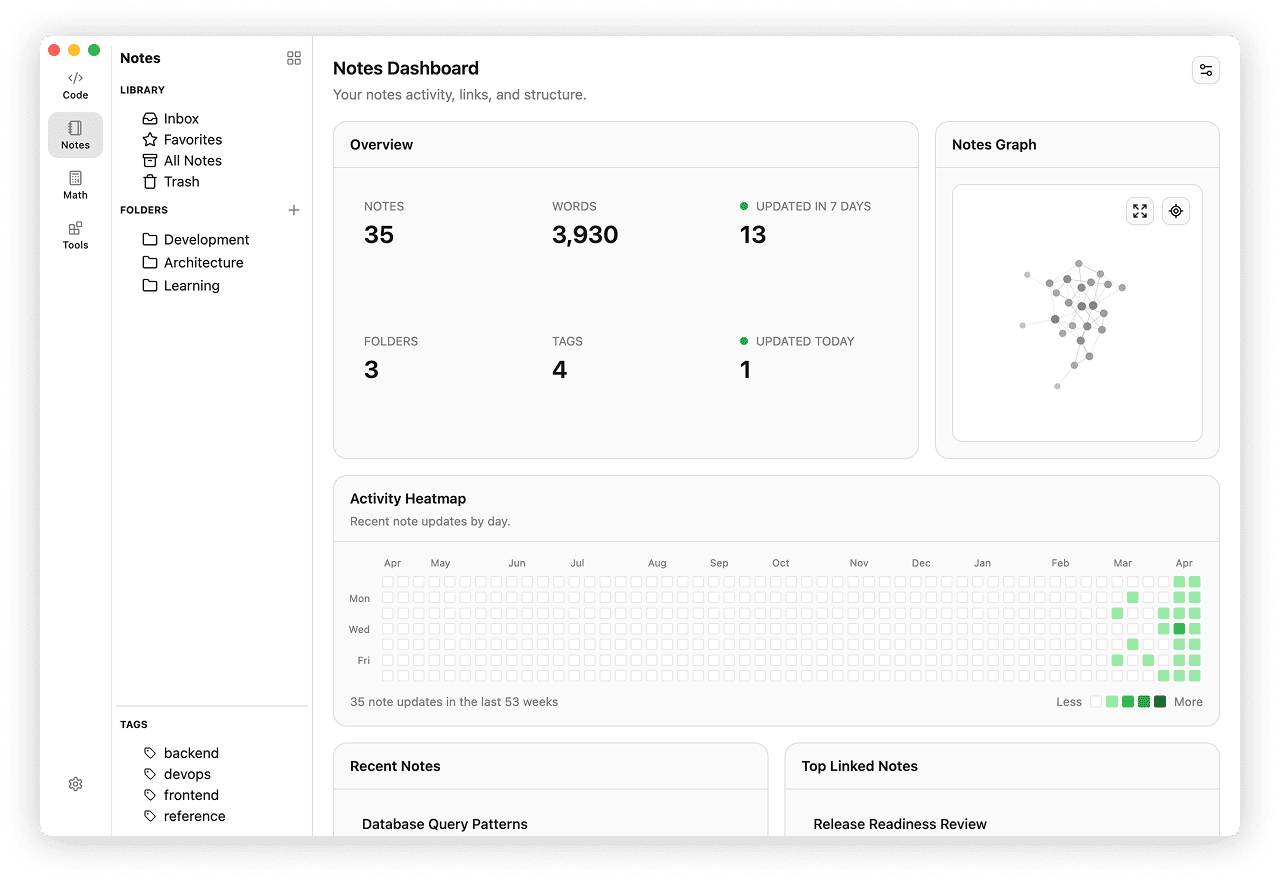1280x880 pixels.
Task: Open dashboard filter settings icon
Action: coord(1206,70)
